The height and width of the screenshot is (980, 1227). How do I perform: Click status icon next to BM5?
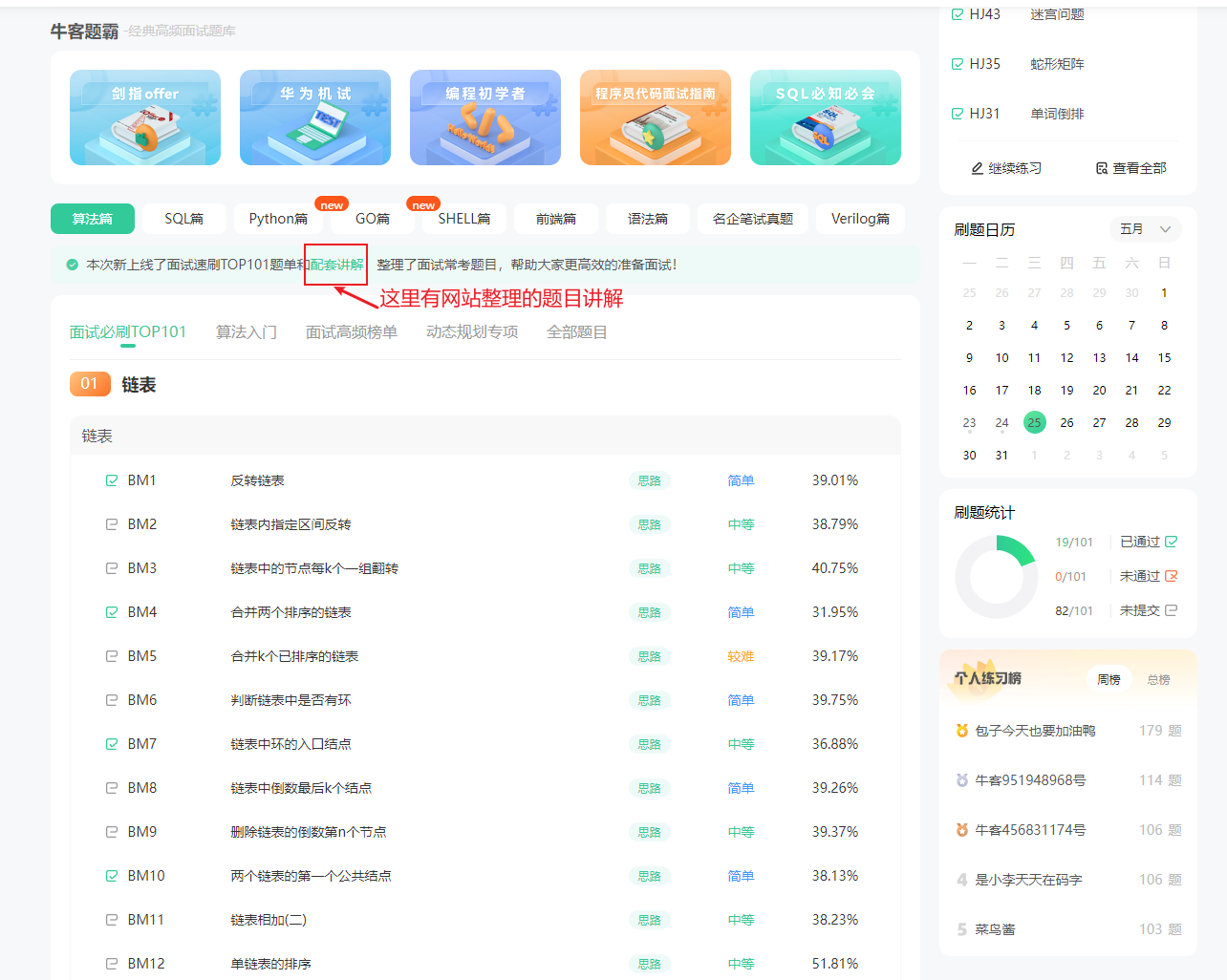112,656
